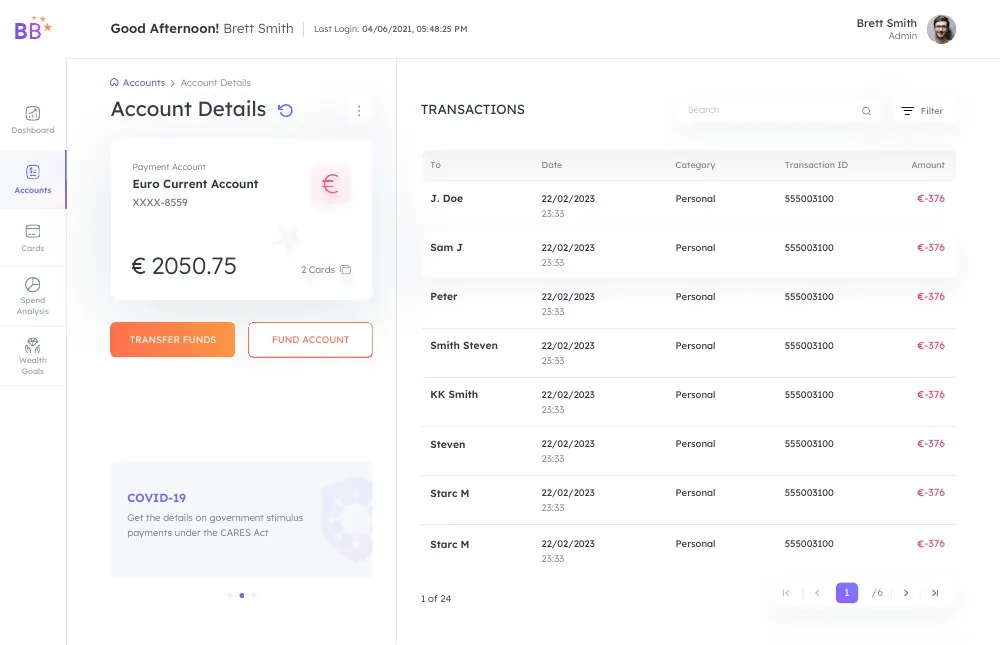Open the transactions Filter

point(922,111)
